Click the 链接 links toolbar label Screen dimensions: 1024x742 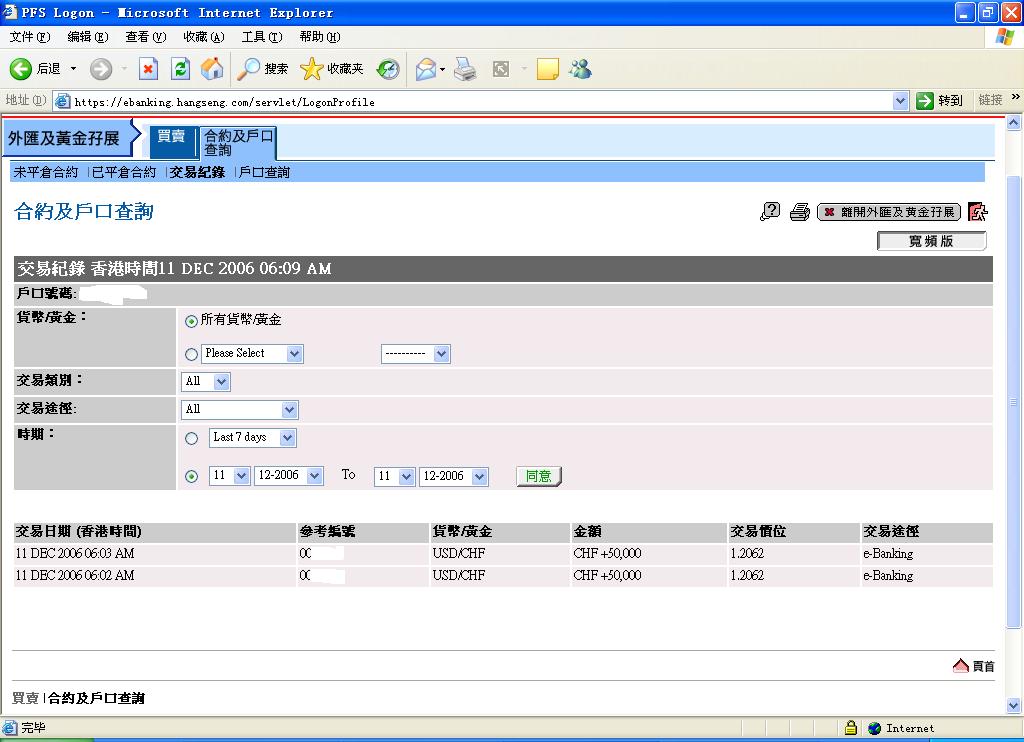click(991, 100)
